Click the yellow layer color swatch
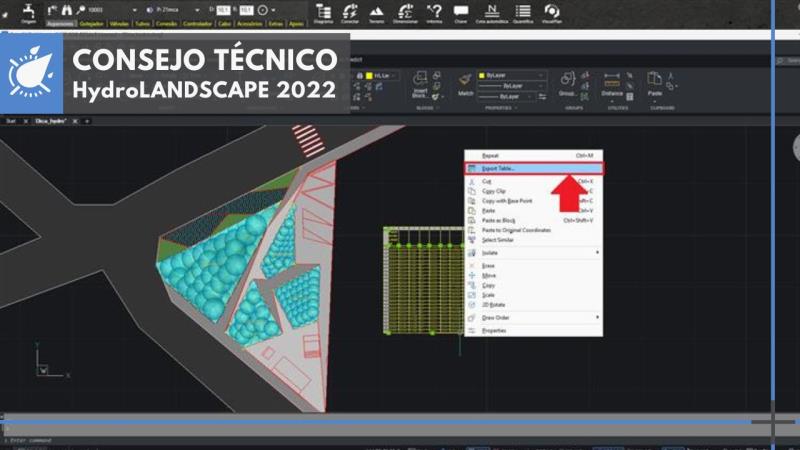Screen dimensions: 800x450 [369, 76]
